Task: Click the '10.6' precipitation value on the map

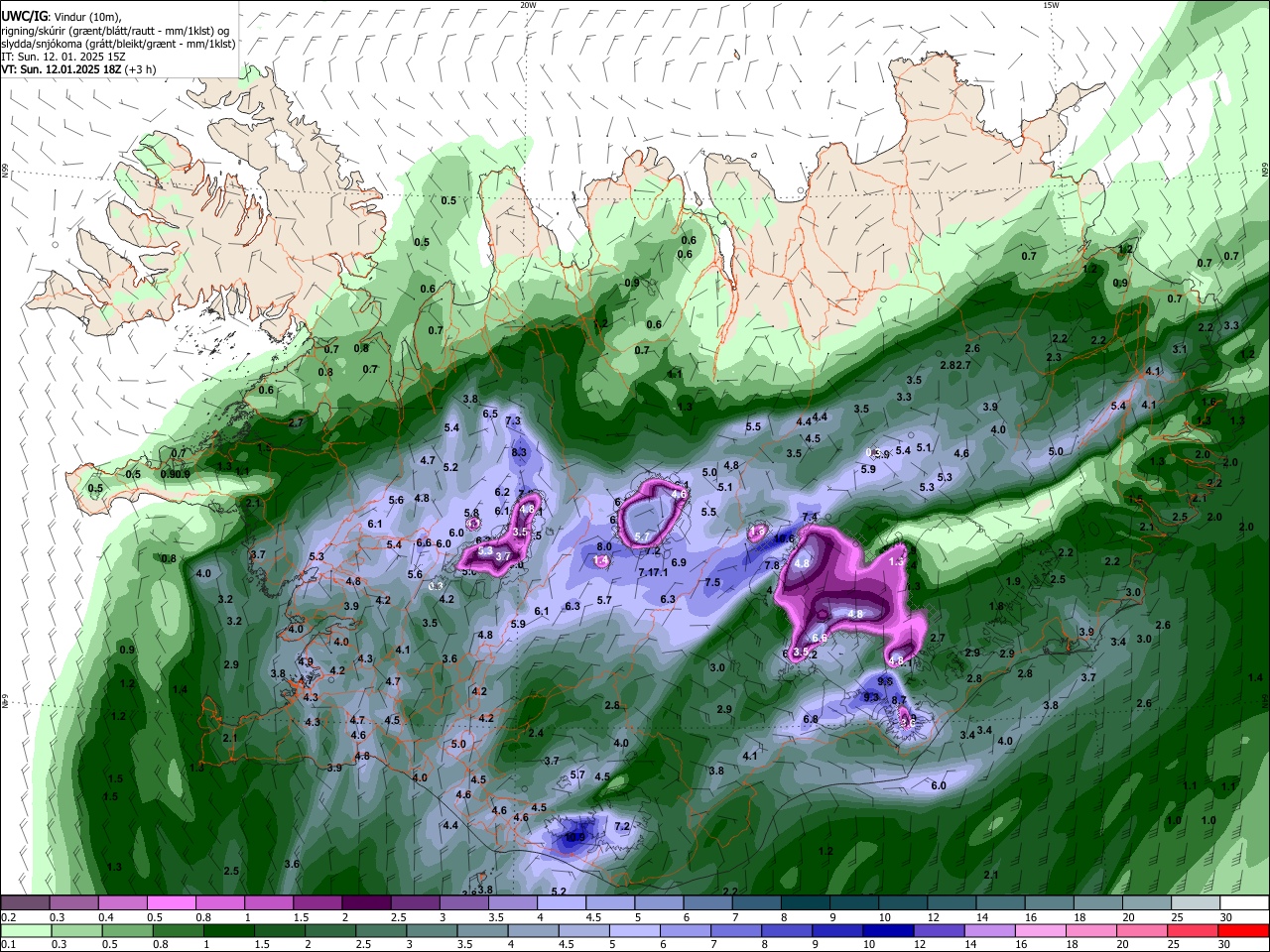Action: tap(785, 538)
